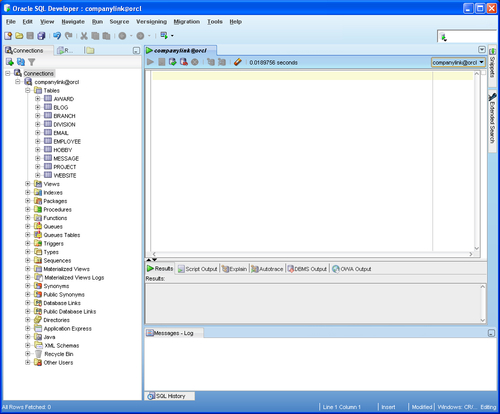Collapse the Tables folder
The image size is (500, 414).
[28, 90]
